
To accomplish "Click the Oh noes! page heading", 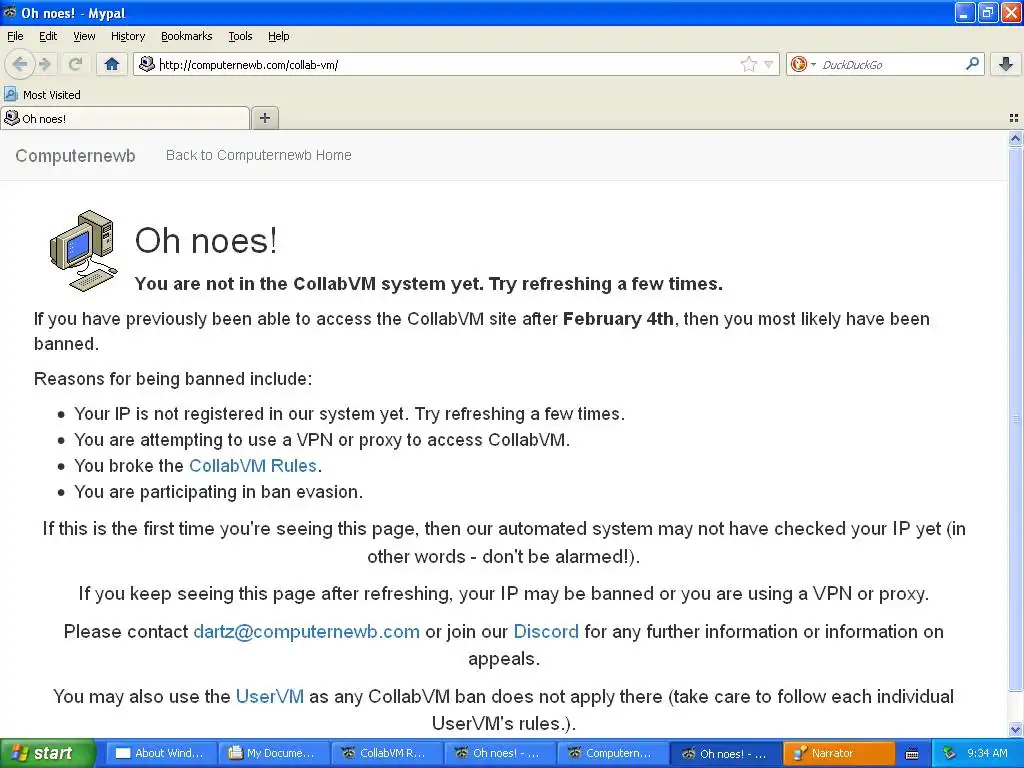I will coord(206,240).
